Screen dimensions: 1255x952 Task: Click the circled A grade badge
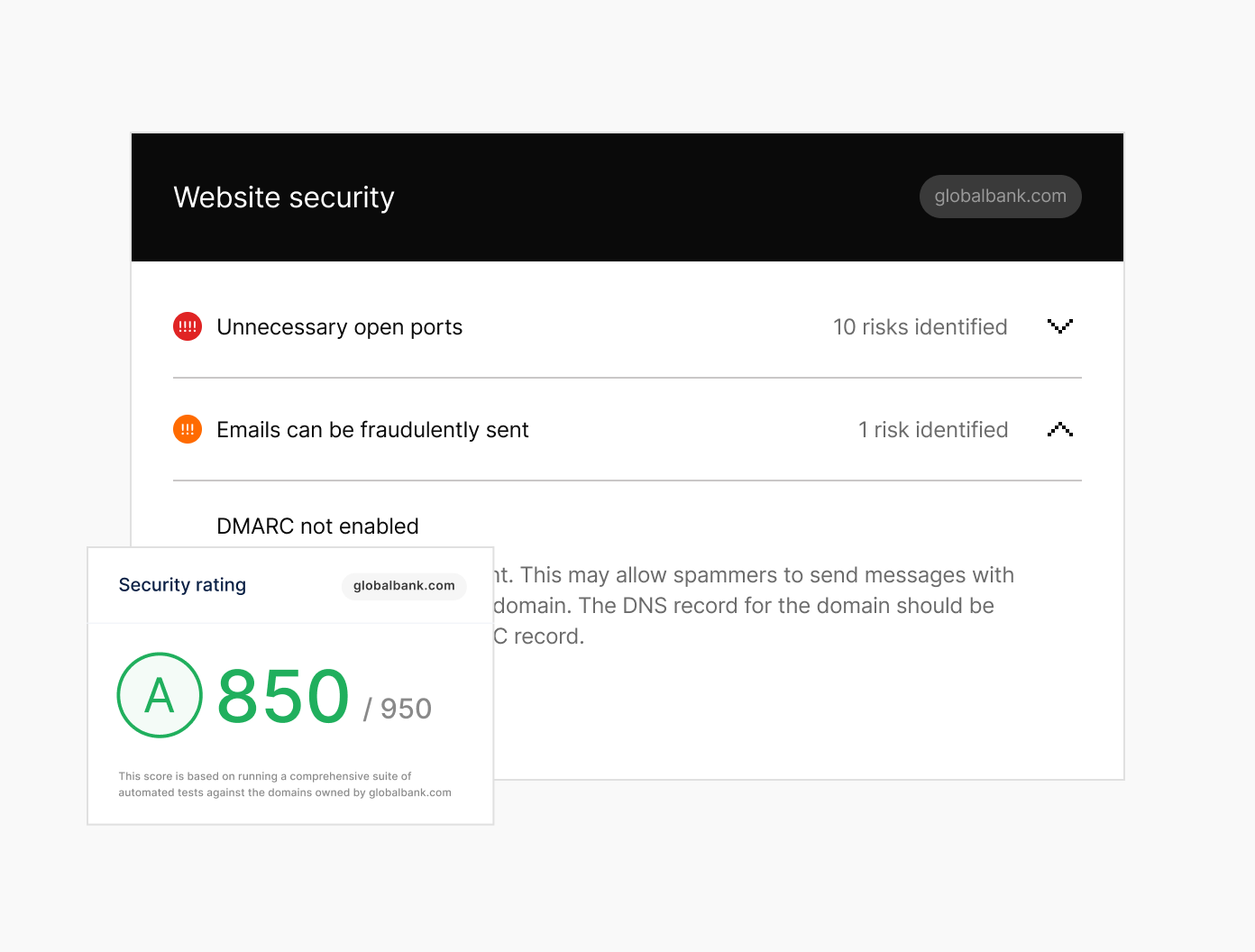(160, 695)
